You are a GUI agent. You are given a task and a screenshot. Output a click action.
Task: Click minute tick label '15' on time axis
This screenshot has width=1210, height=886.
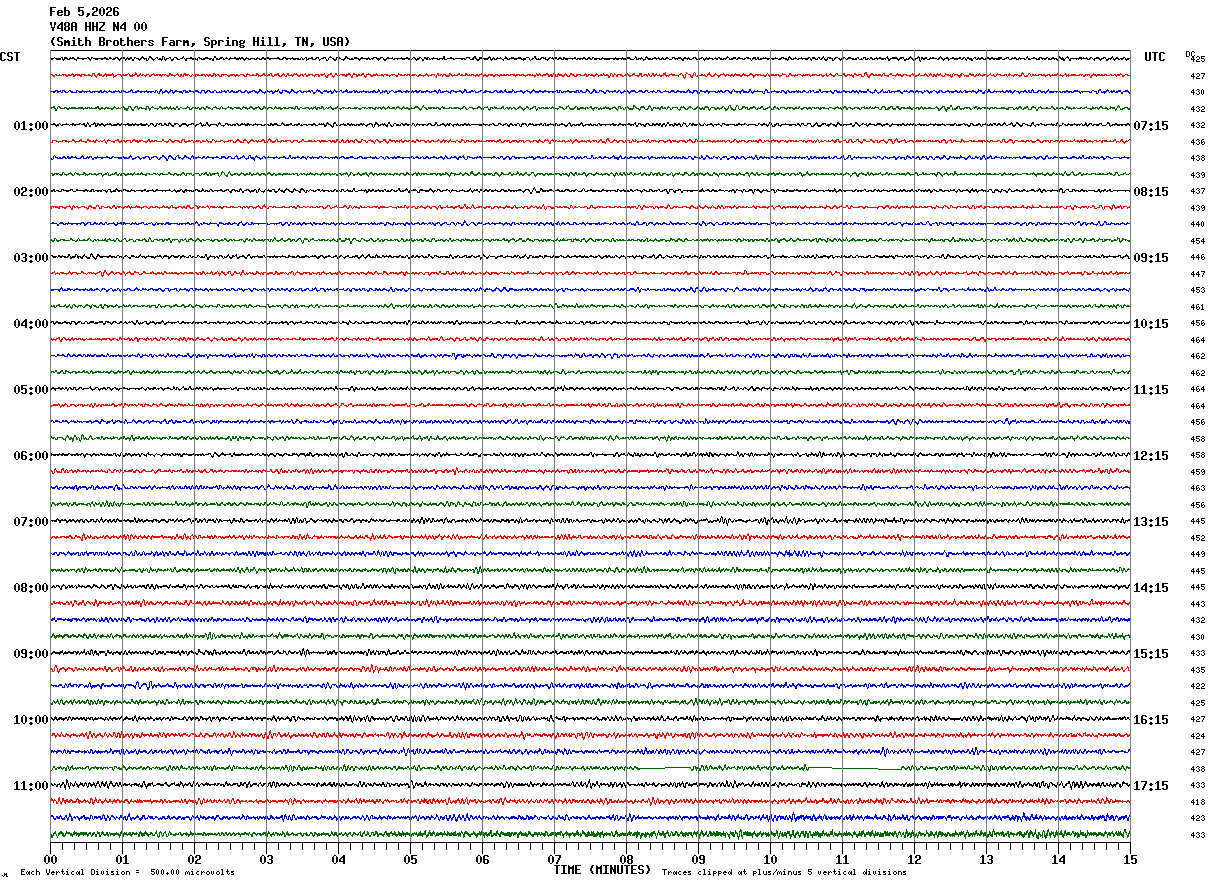1130,859
